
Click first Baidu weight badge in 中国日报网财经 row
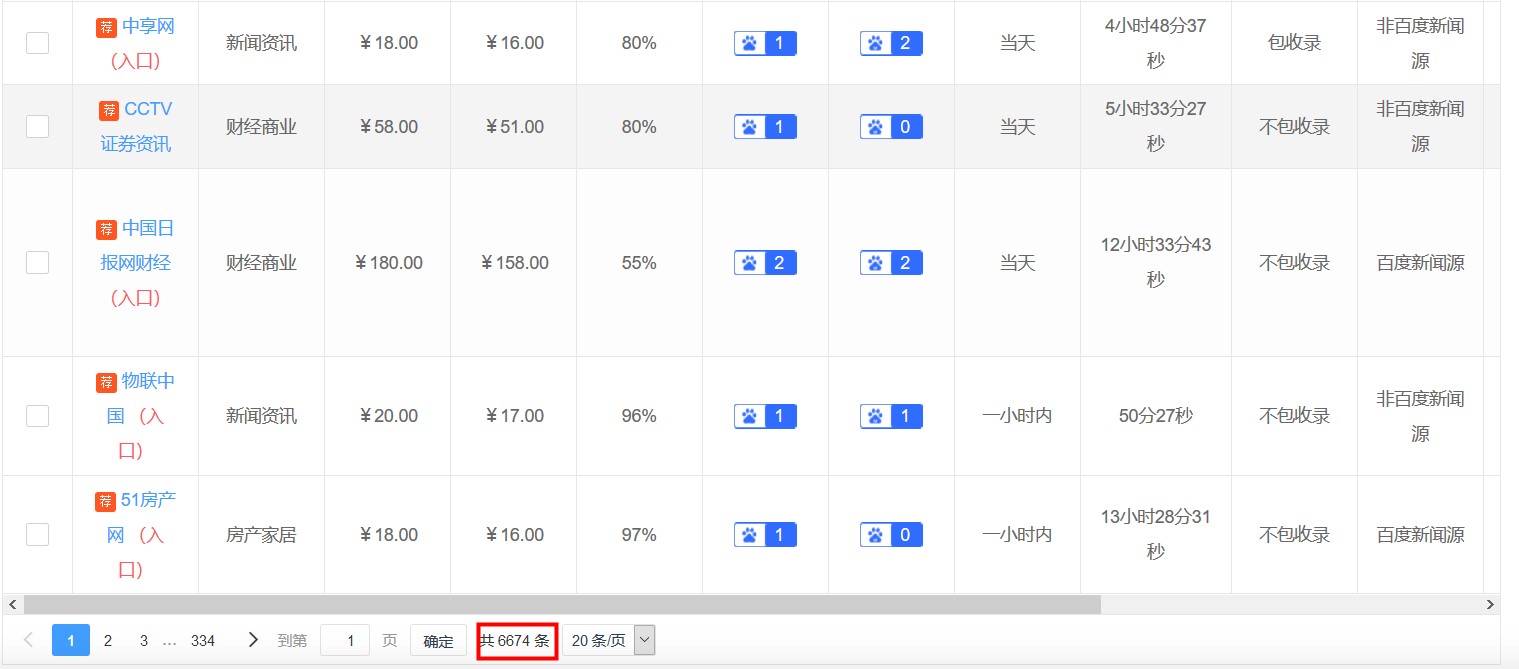pos(765,263)
